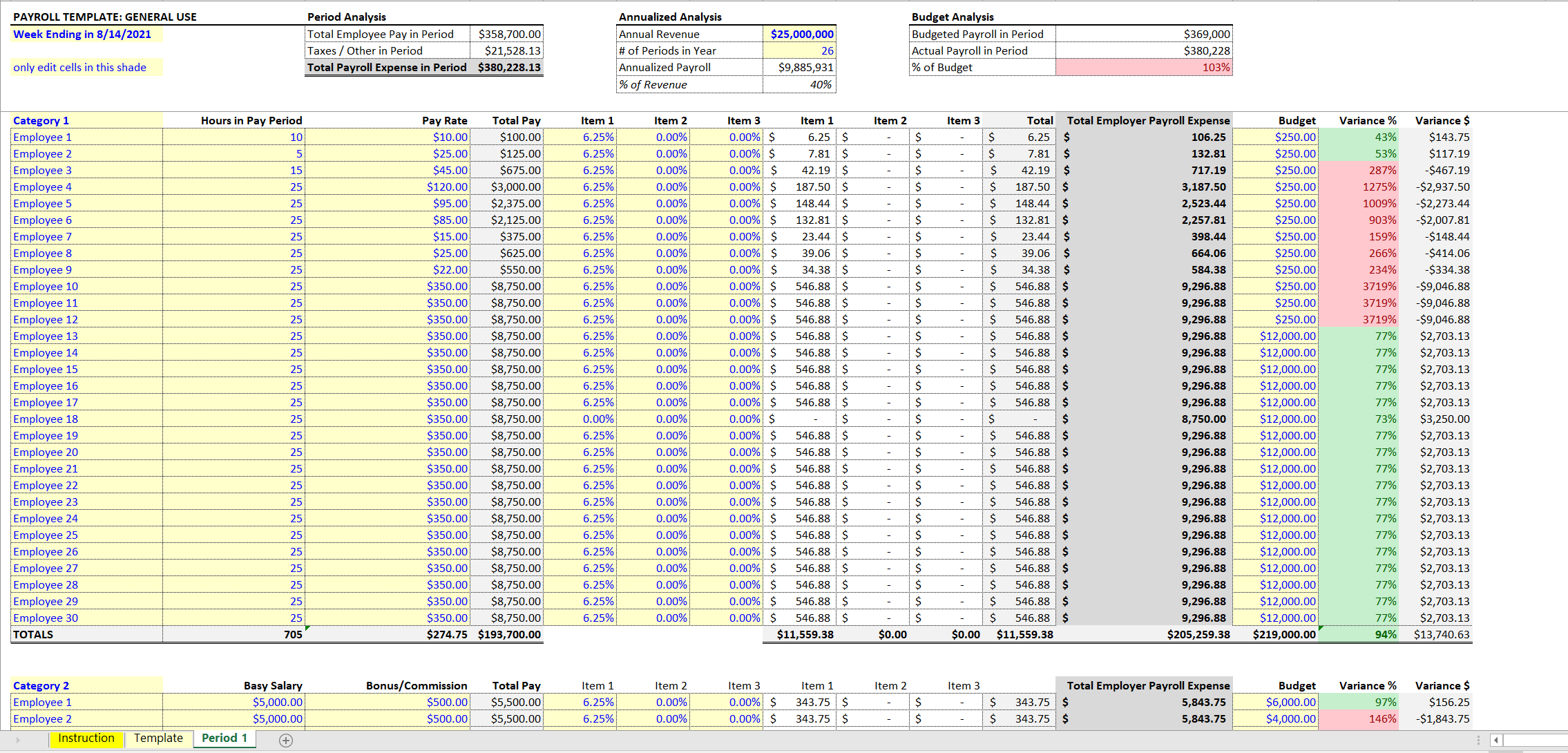This screenshot has width=1568, height=753.
Task: Select Employee 7 pay rate $15.00
Action: [387, 236]
